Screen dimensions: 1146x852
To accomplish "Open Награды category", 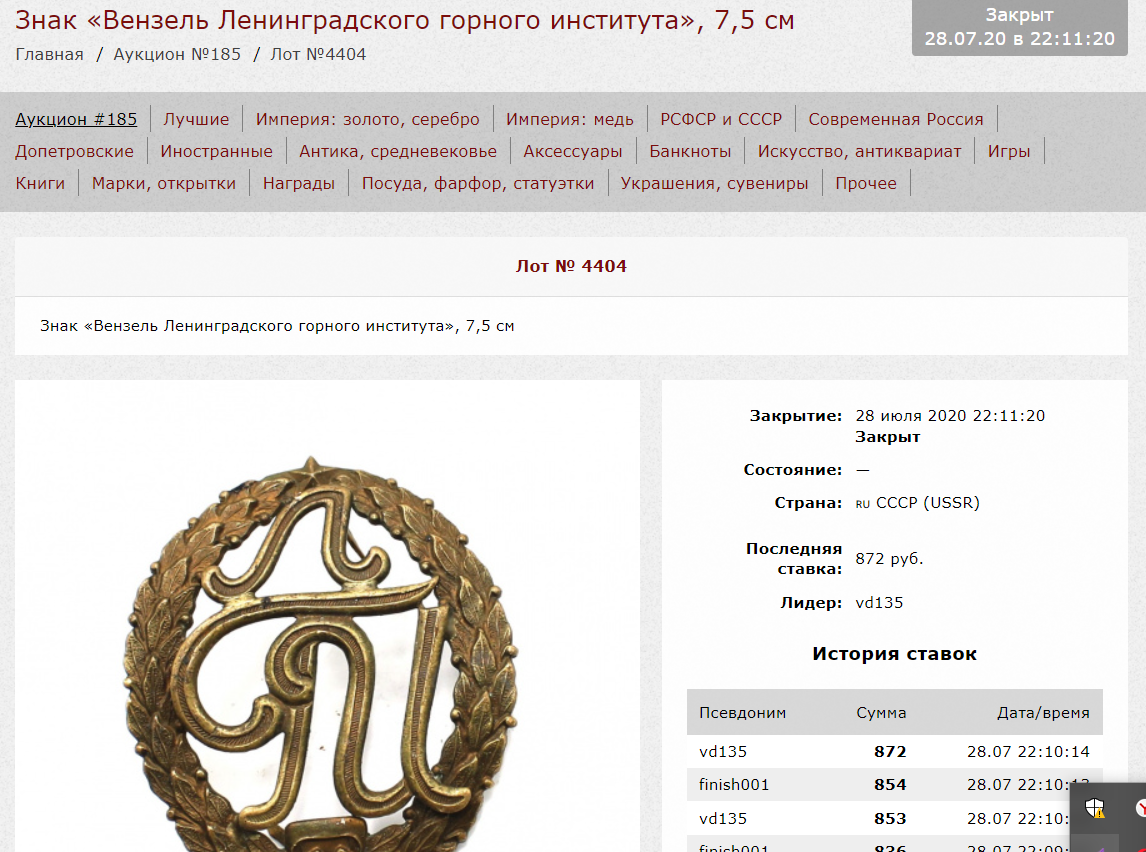I will pyautogui.click(x=298, y=183).
